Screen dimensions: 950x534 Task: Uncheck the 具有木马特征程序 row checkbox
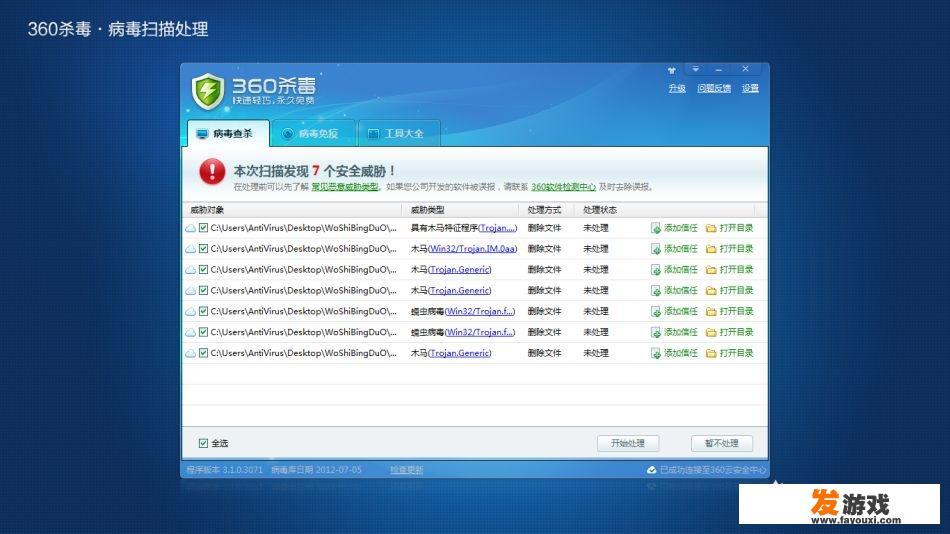(x=204, y=228)
